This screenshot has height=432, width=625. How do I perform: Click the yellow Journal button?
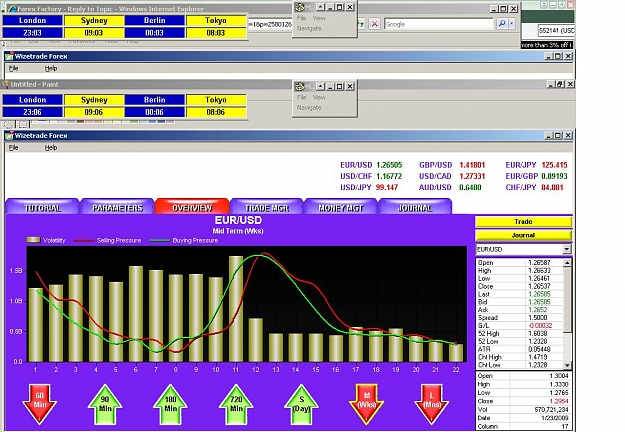(523, 235)
